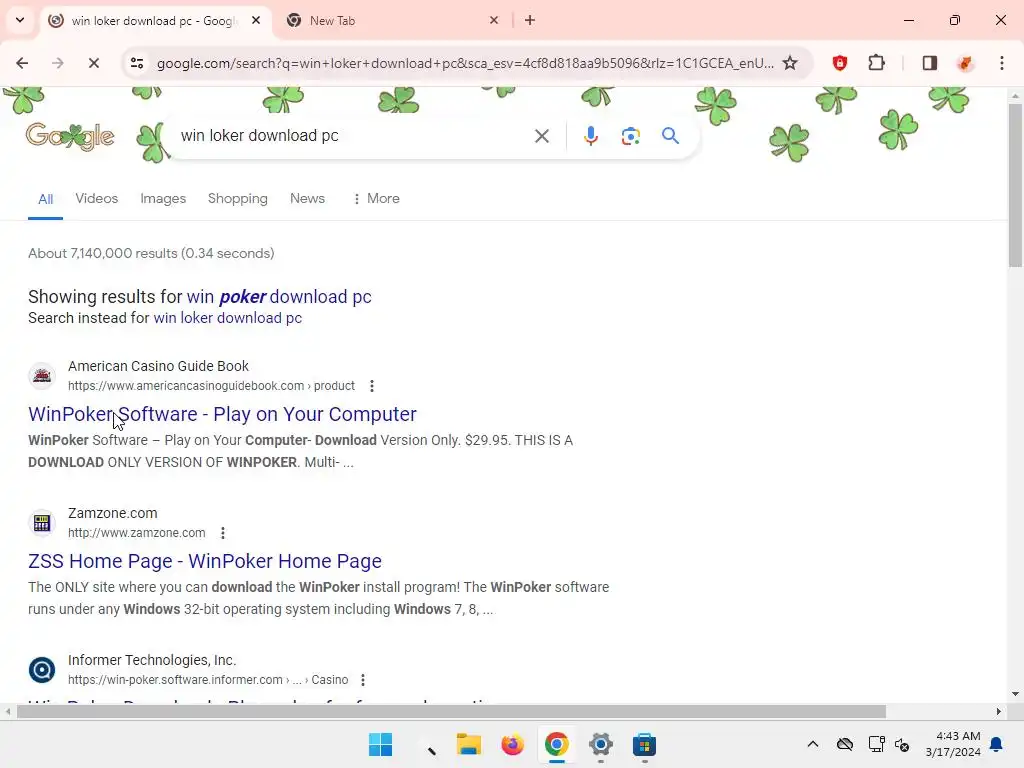Viewport: 1024px width, 768px height.
Task: Click the cloud sync tray icon
Action: click(x=844, y=744)
